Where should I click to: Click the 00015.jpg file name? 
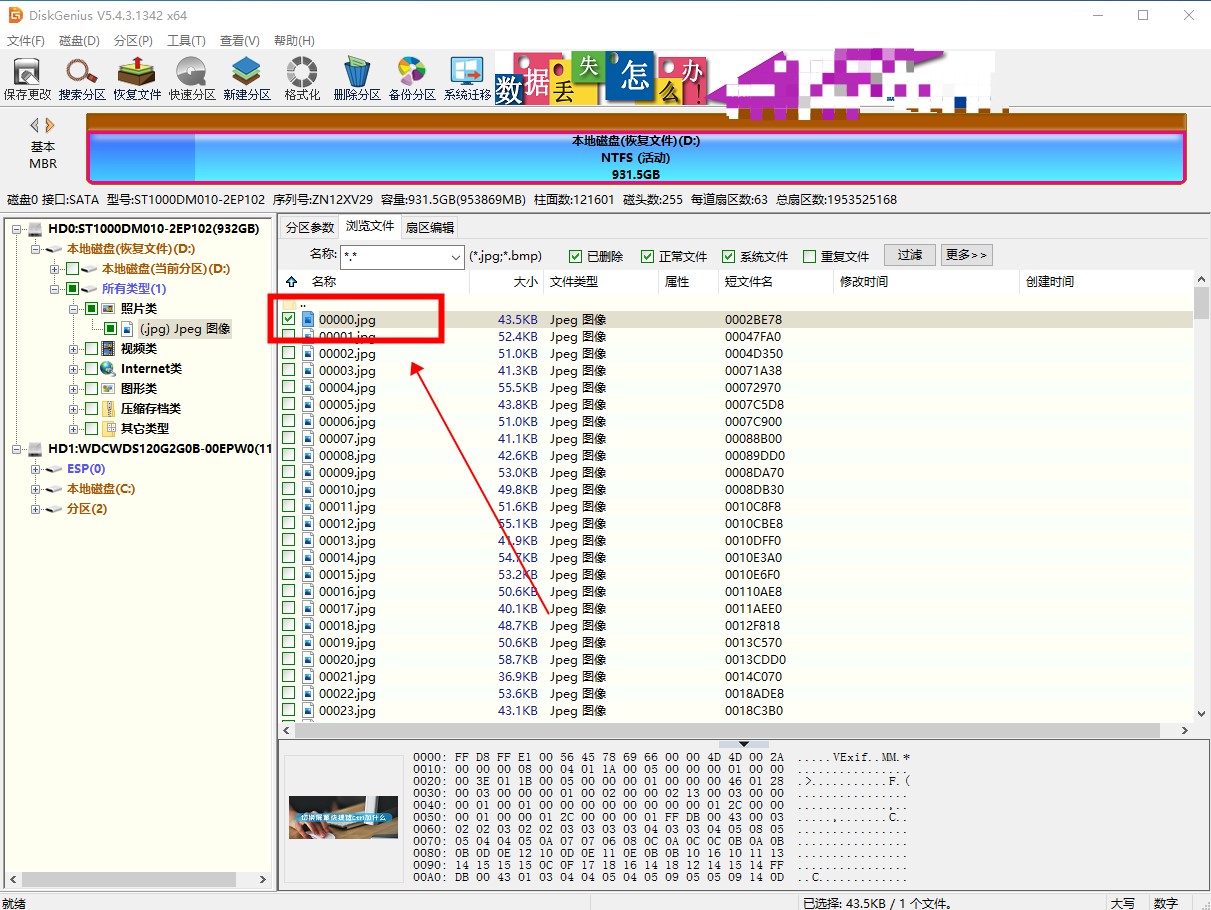347,575
